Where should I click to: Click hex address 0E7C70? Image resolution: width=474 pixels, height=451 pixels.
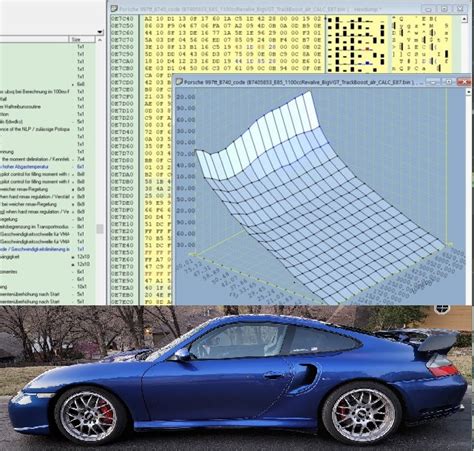point(121,40)
